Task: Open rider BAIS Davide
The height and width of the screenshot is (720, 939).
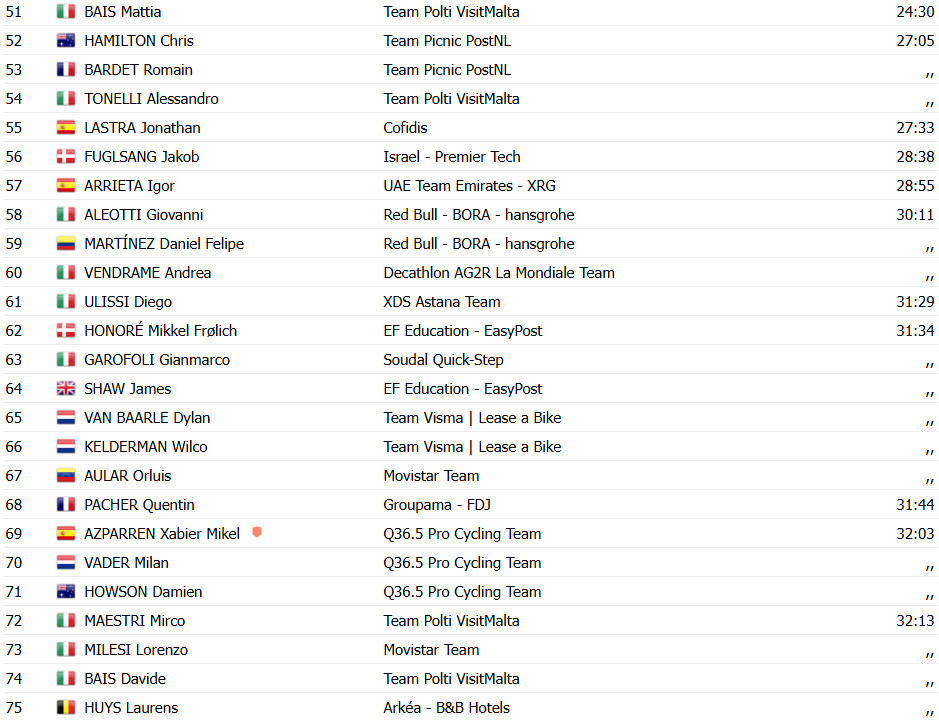Action: tap(125, 678)
